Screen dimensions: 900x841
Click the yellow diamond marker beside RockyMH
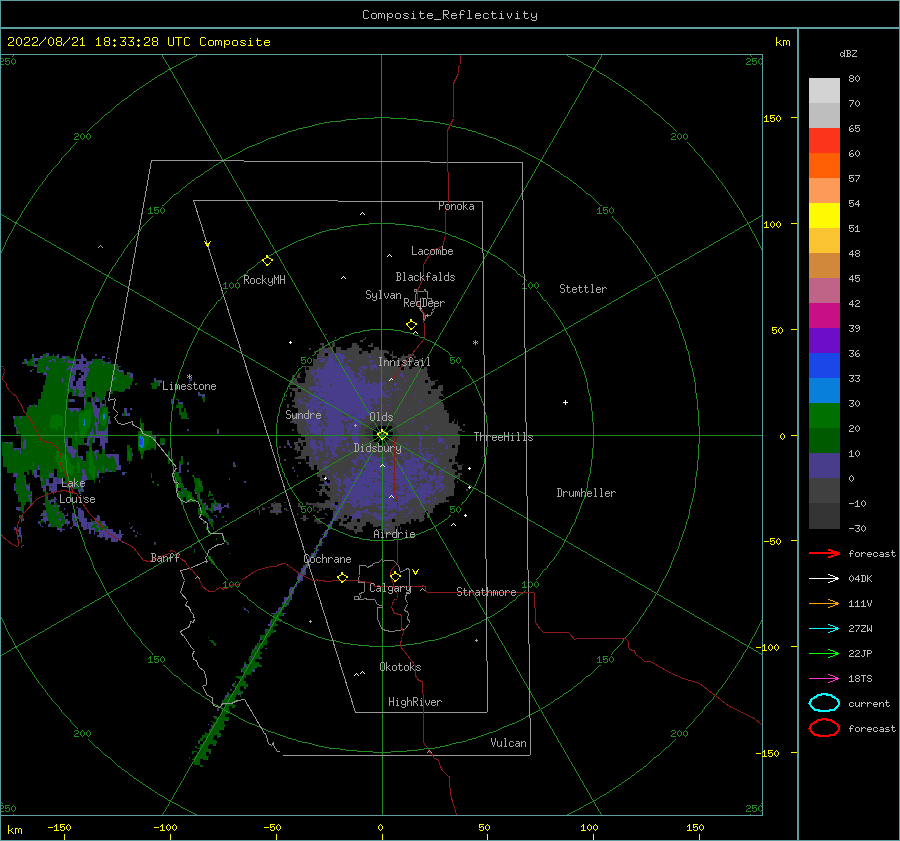click(267, 261)
